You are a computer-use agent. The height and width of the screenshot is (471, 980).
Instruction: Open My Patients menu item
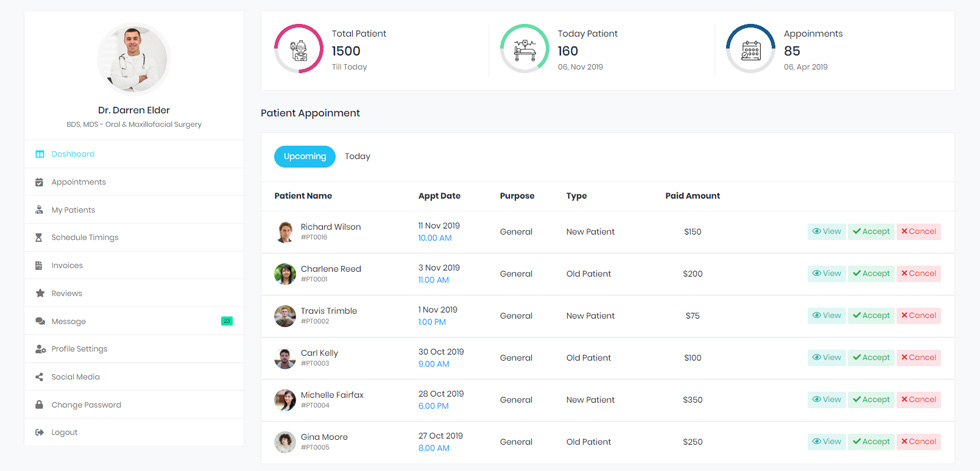(134, 210)
